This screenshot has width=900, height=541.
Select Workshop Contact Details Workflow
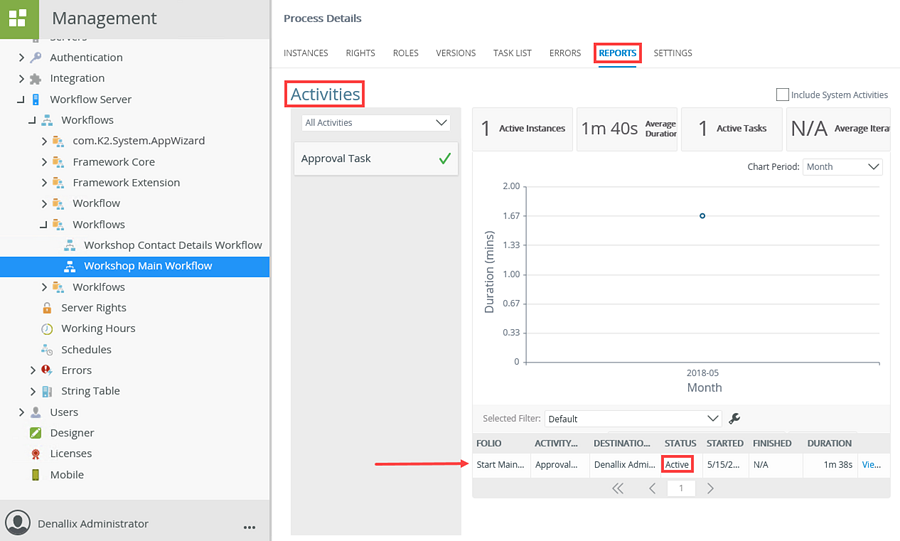pos(172,245)
